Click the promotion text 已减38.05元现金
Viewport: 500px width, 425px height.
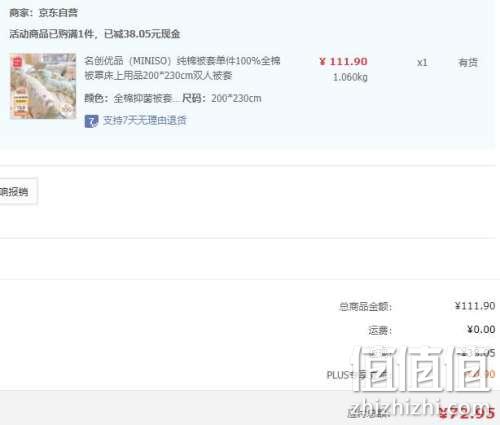142,34
